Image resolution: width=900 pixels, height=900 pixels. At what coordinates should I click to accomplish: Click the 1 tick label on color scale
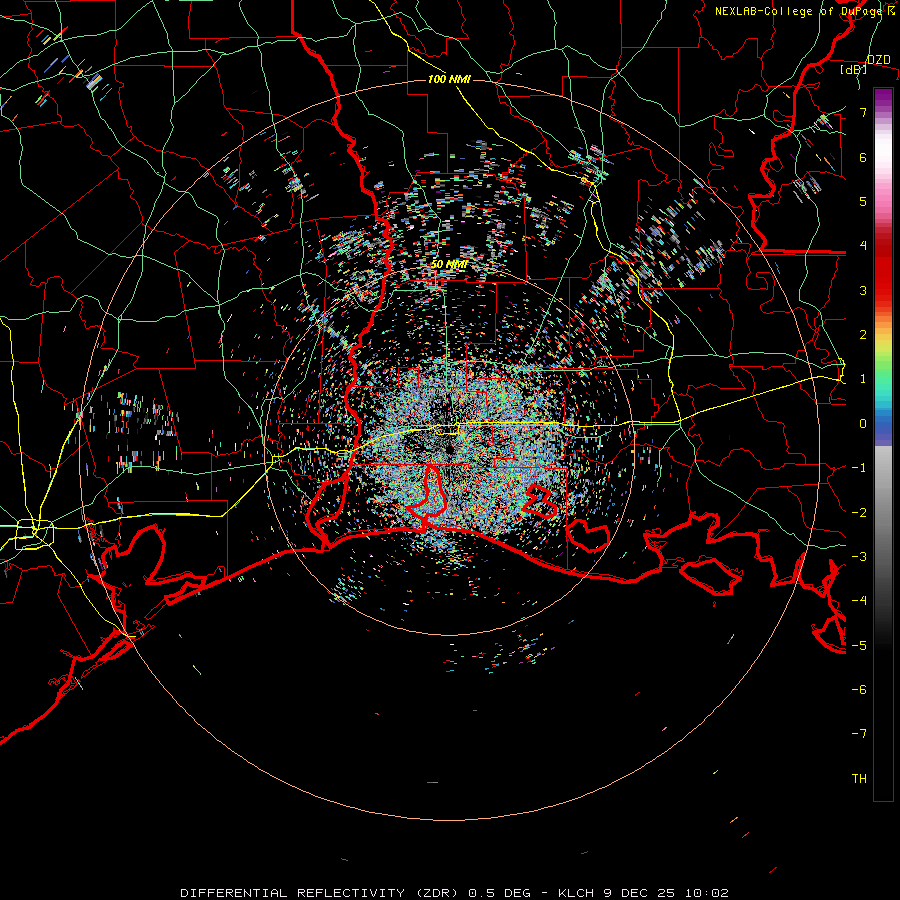863,379
